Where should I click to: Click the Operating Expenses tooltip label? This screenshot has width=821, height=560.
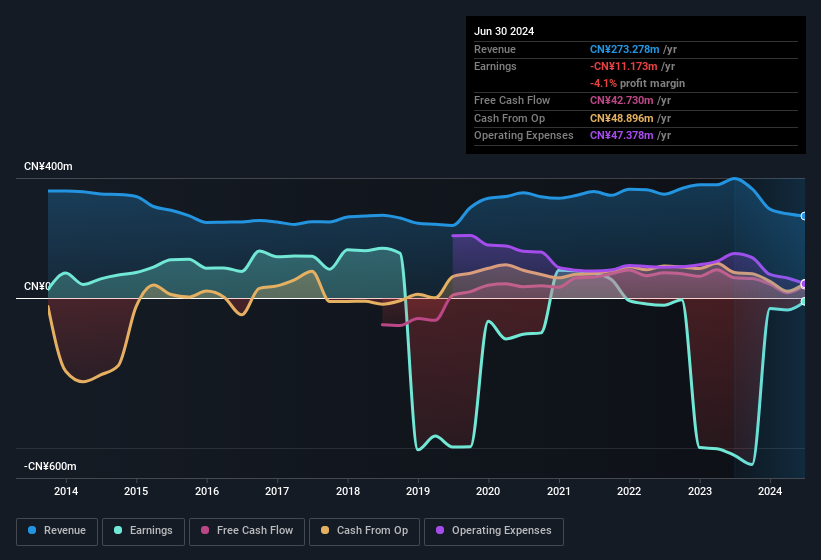[x=524, y=136]
